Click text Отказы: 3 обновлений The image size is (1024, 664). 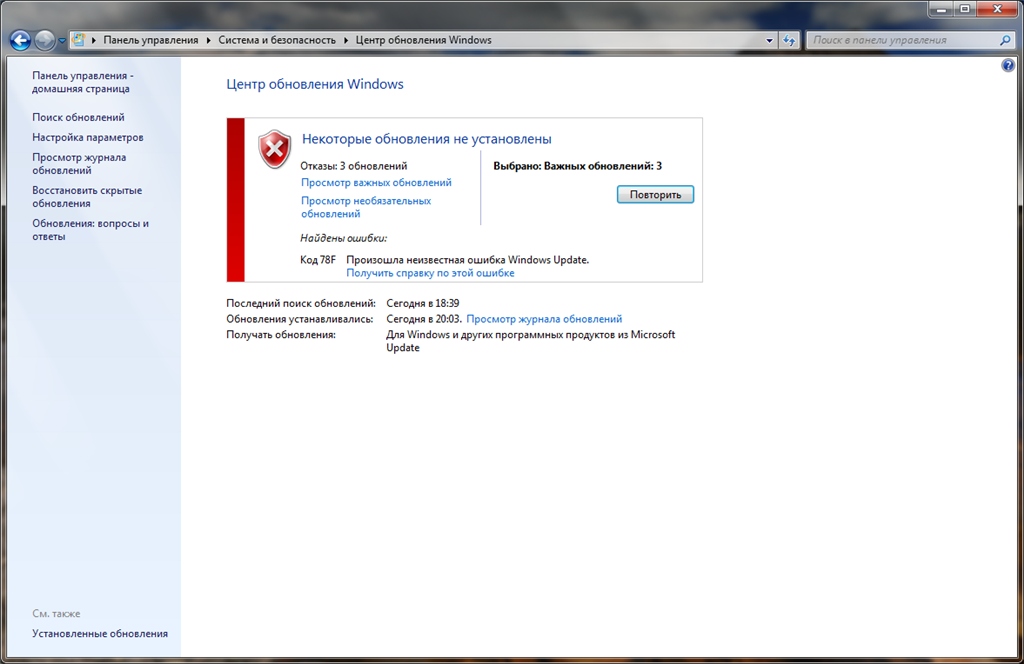(x=353, y=166)
